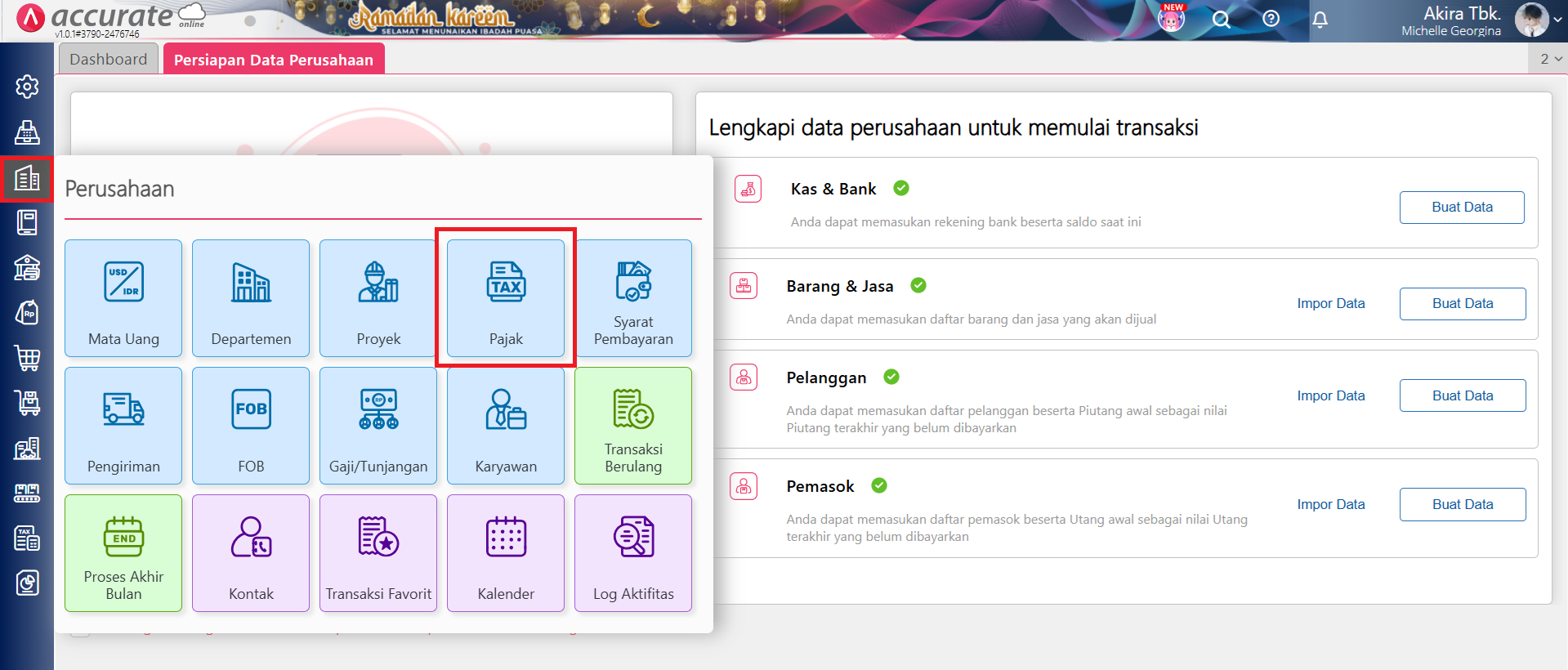Open the search magnifier in header
Image resolution: width=1568 pixels, height=670 pixels.
coord(1221,20)
